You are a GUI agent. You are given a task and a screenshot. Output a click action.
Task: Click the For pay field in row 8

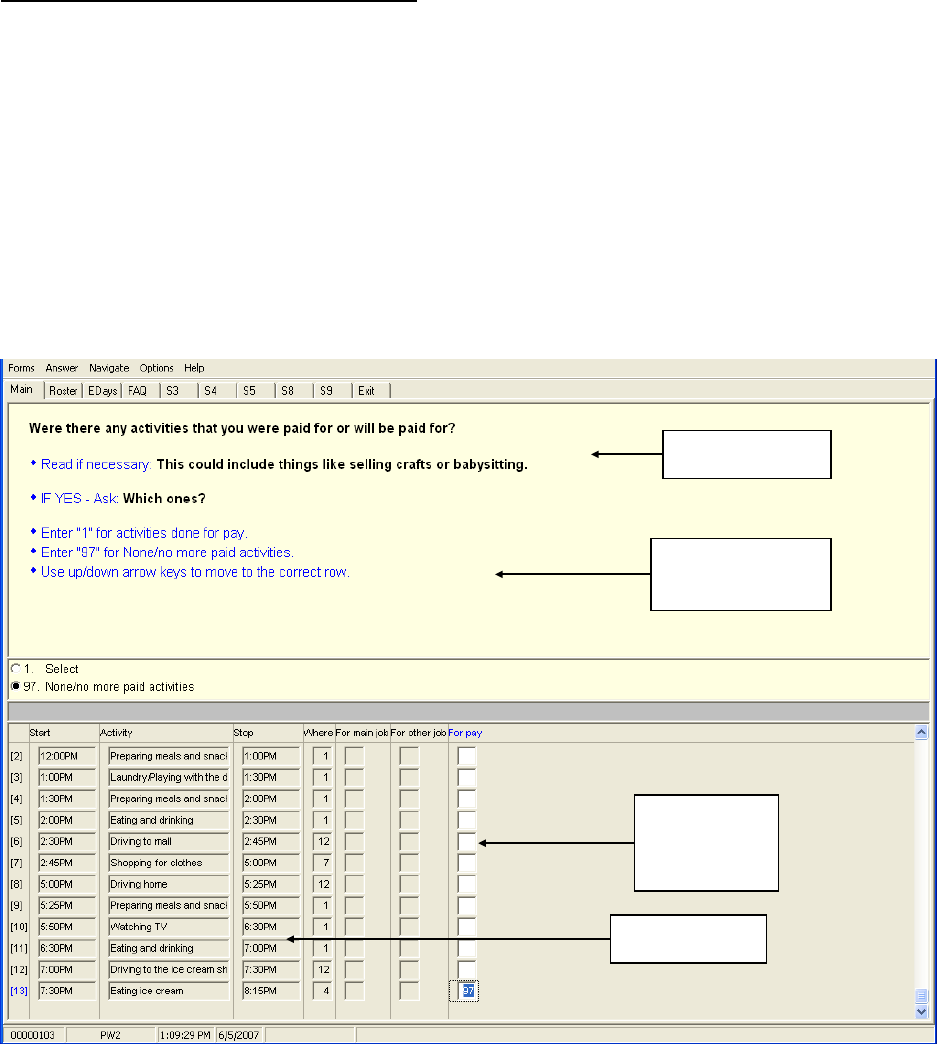(467, 884)
